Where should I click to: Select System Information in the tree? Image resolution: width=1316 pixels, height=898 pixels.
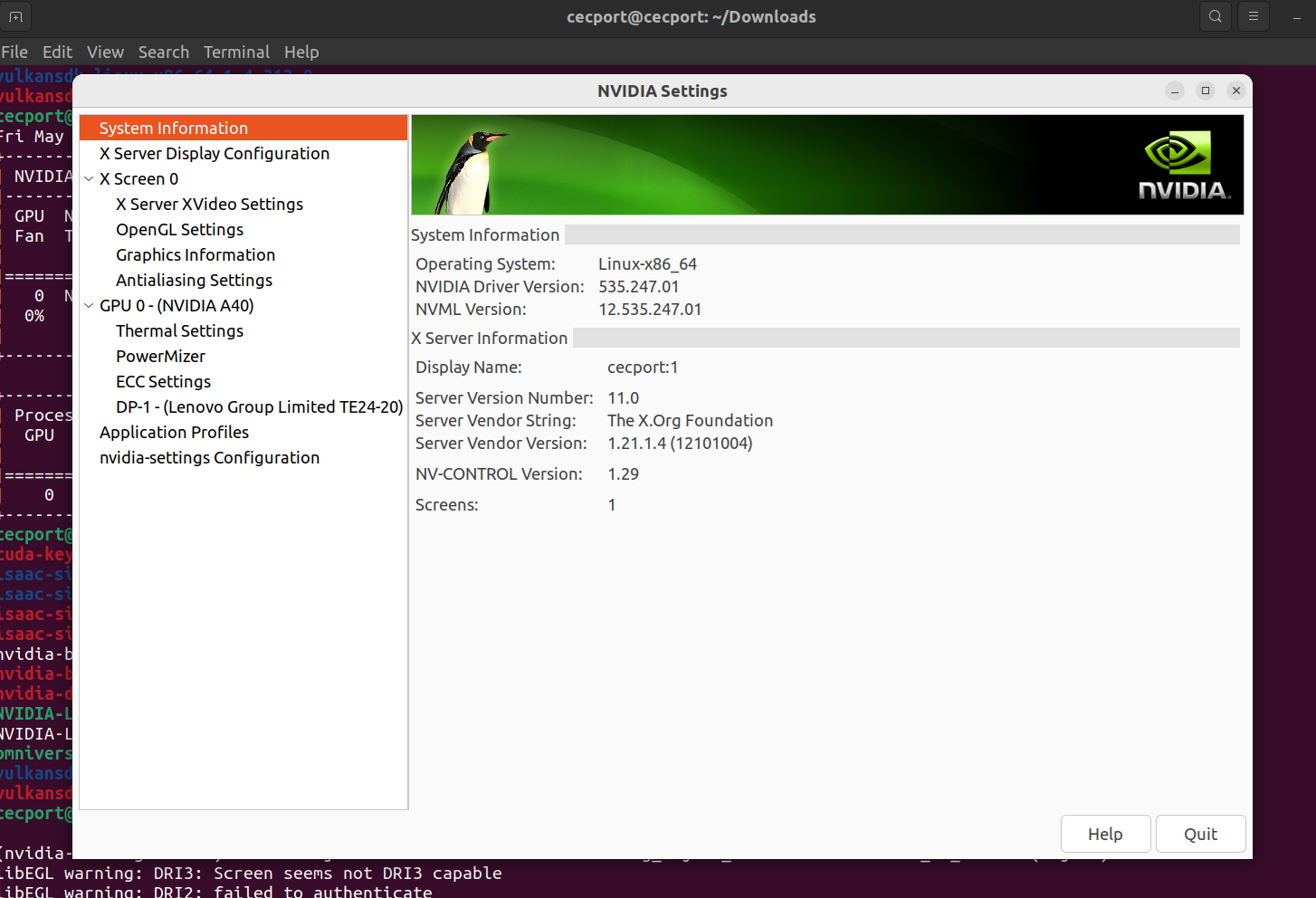click(x=243, y=128)
